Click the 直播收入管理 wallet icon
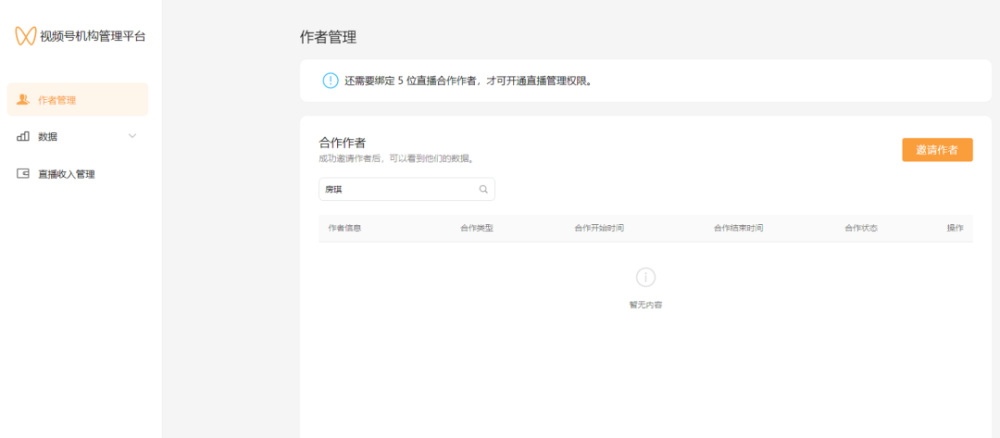Image resolution: width=1000 pixels, height=438 pixels. pos(23,173)
